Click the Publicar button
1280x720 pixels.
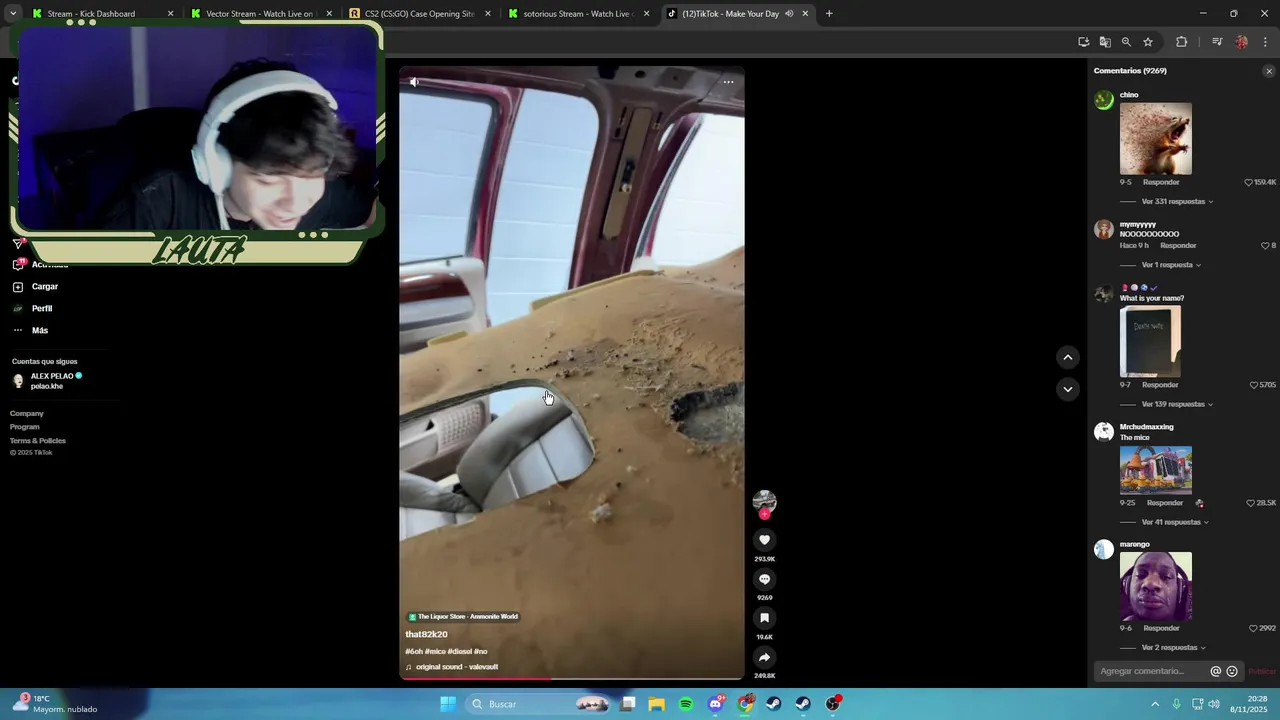click(1262, 671)
